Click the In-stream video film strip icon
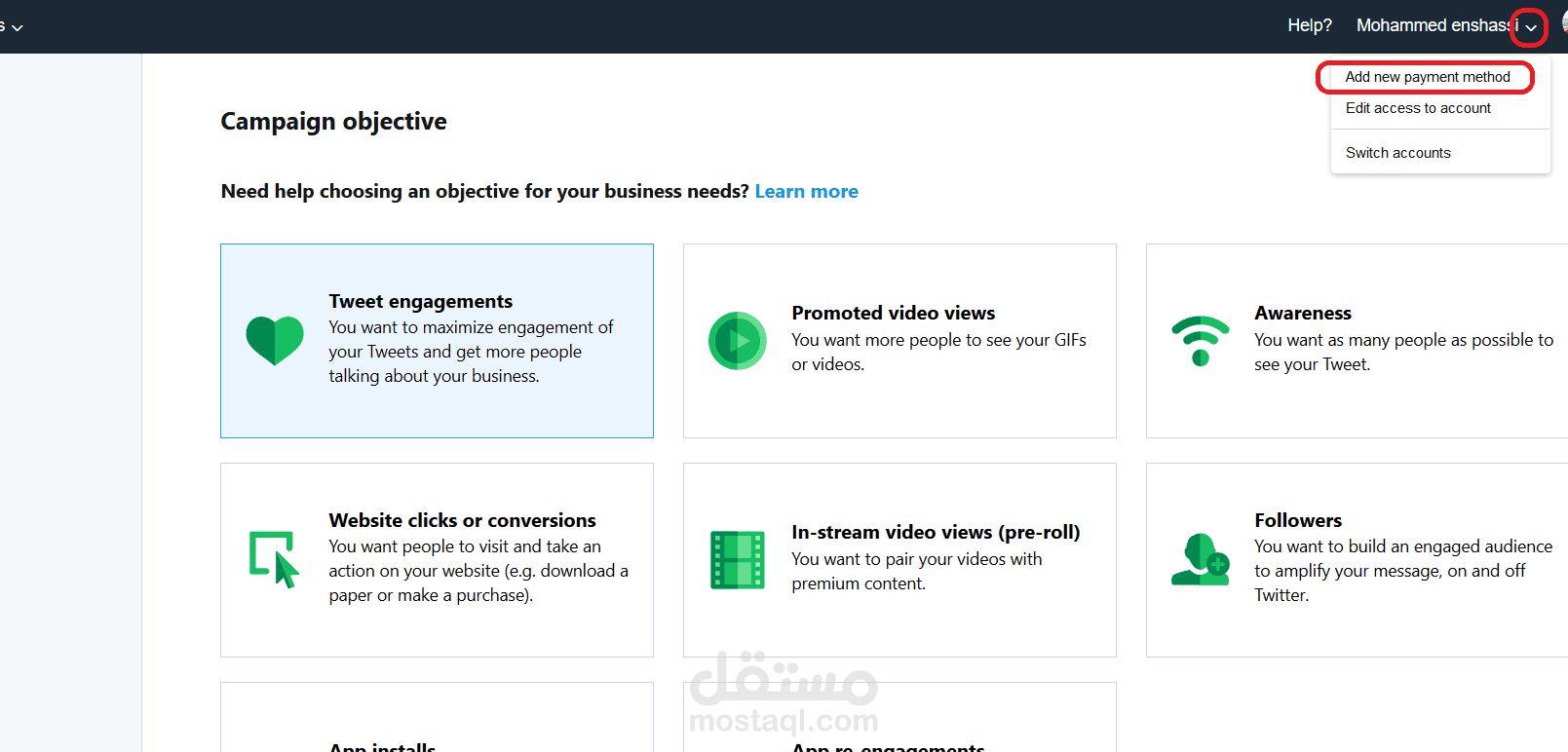The width and height of the screenshot is (1568, 752). [738, 560]
